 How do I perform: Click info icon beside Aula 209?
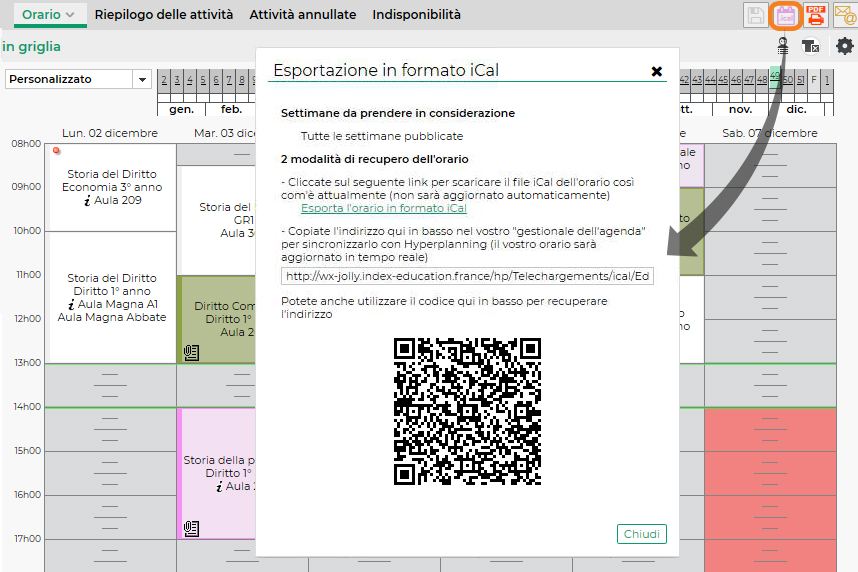click(x=87, y=201)
